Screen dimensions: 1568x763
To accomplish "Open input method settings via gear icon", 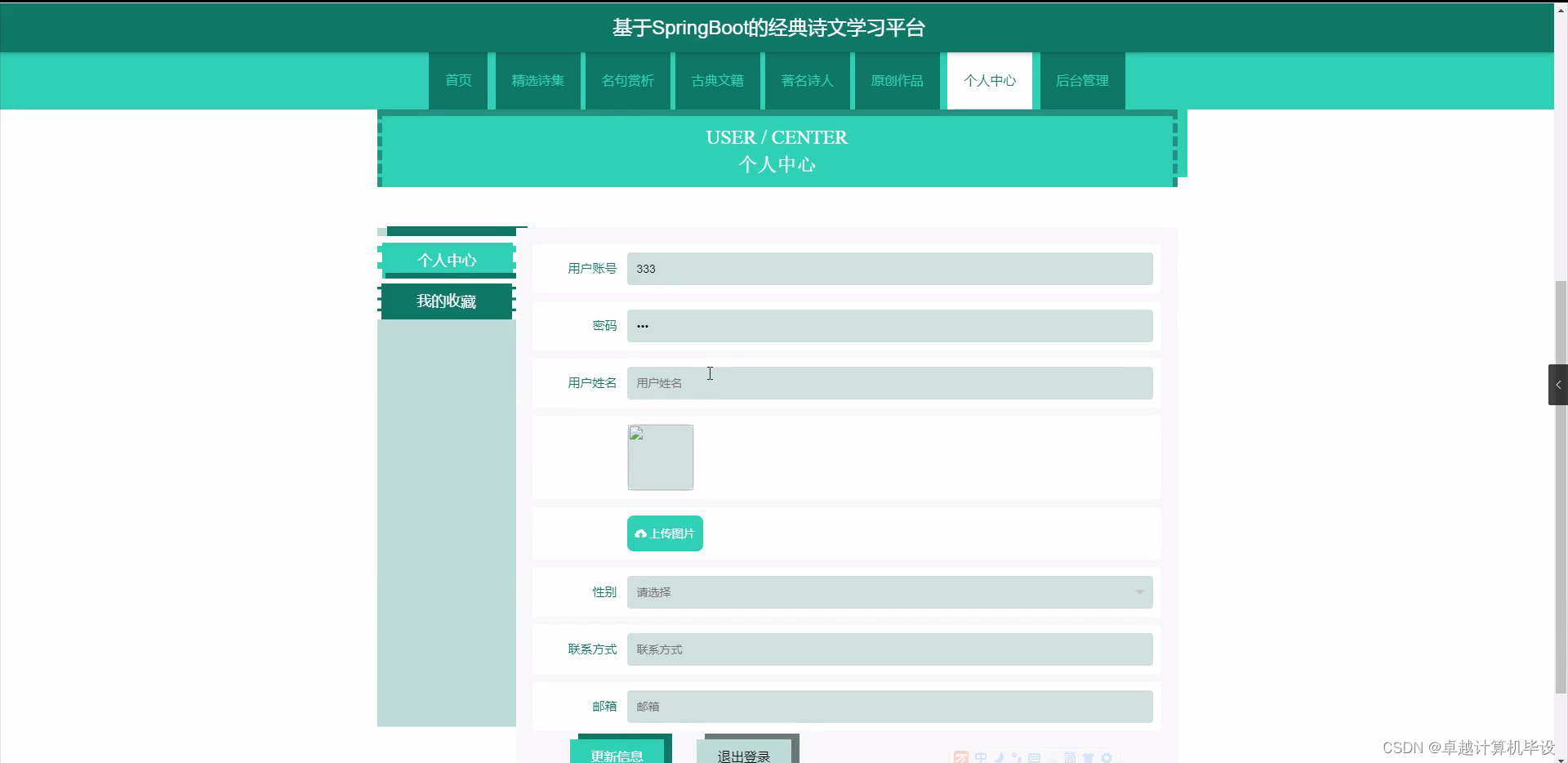I will click(1108, 757).
